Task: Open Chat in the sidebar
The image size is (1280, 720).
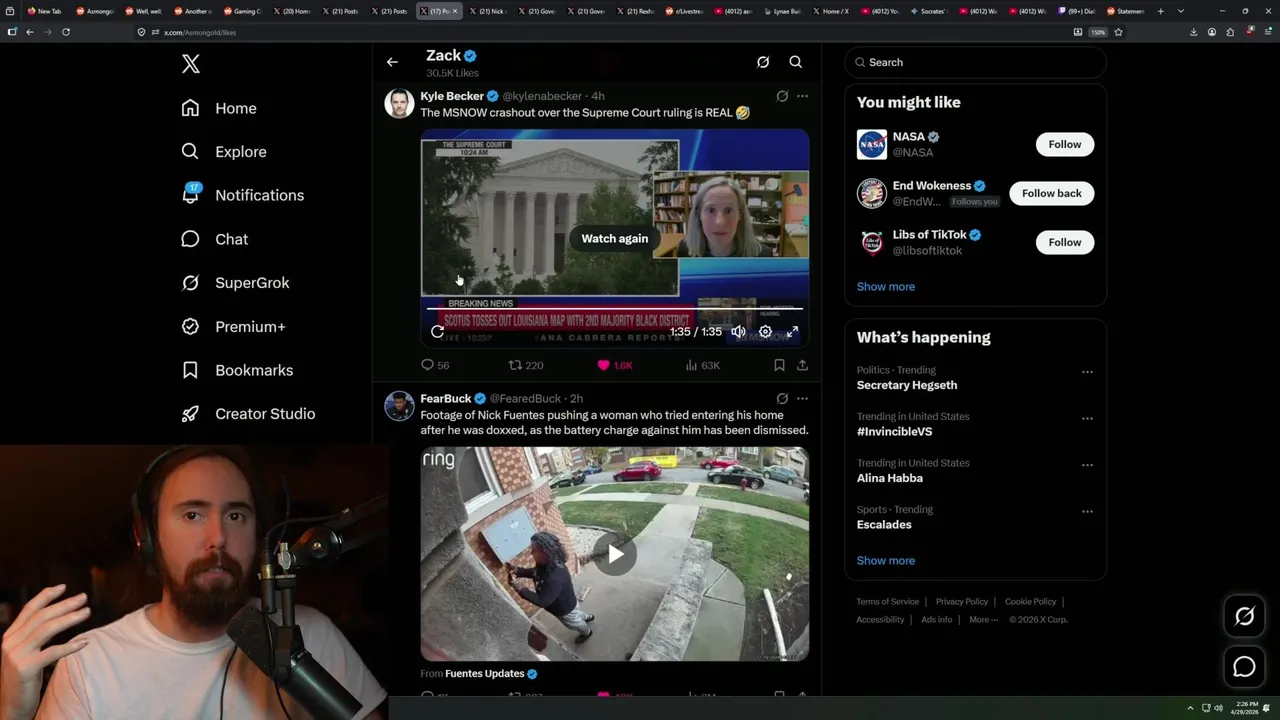Action: tap(214, 239)
